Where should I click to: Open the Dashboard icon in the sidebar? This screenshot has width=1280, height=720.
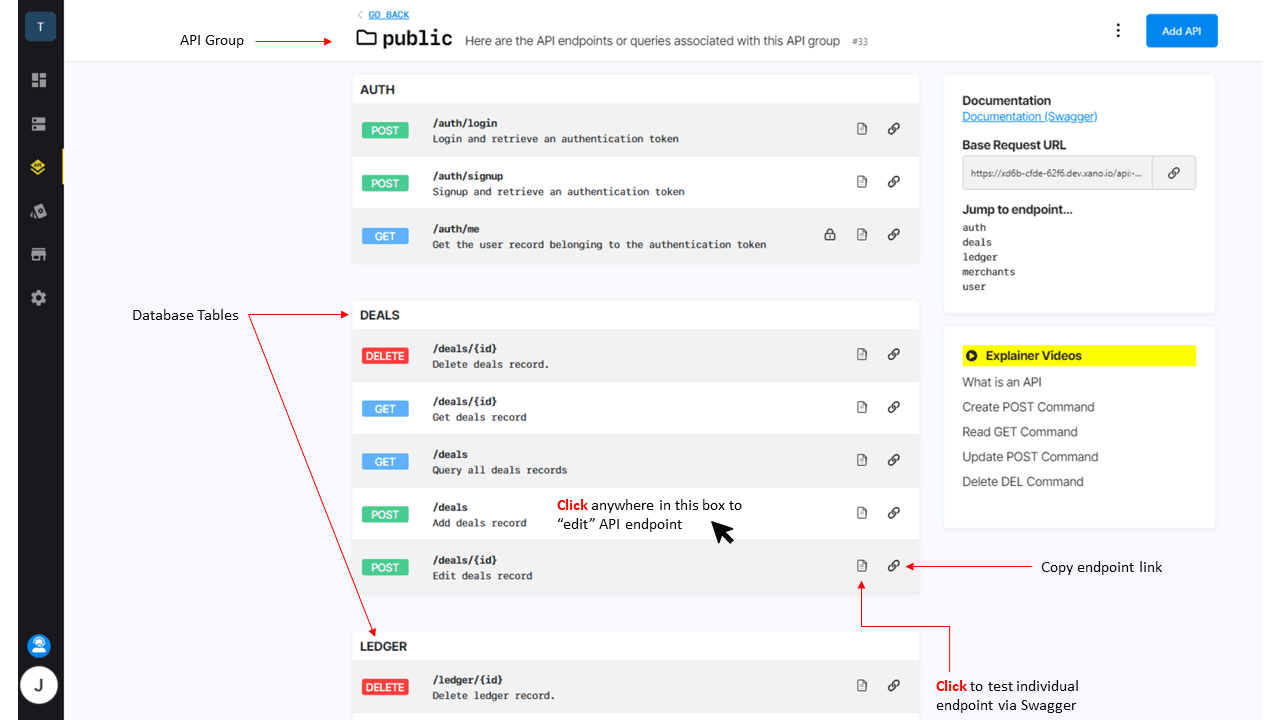click(x=39, y=80)
